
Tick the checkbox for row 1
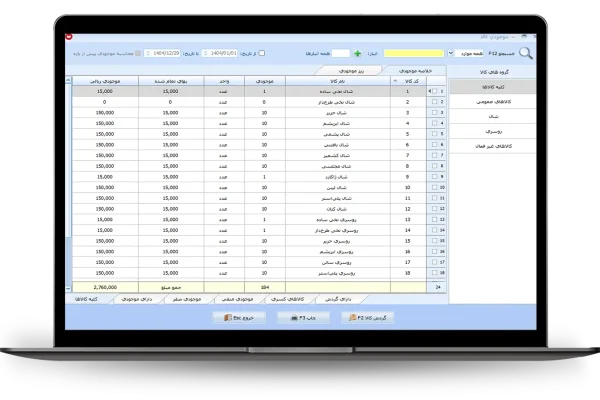(x=433, y=91)
